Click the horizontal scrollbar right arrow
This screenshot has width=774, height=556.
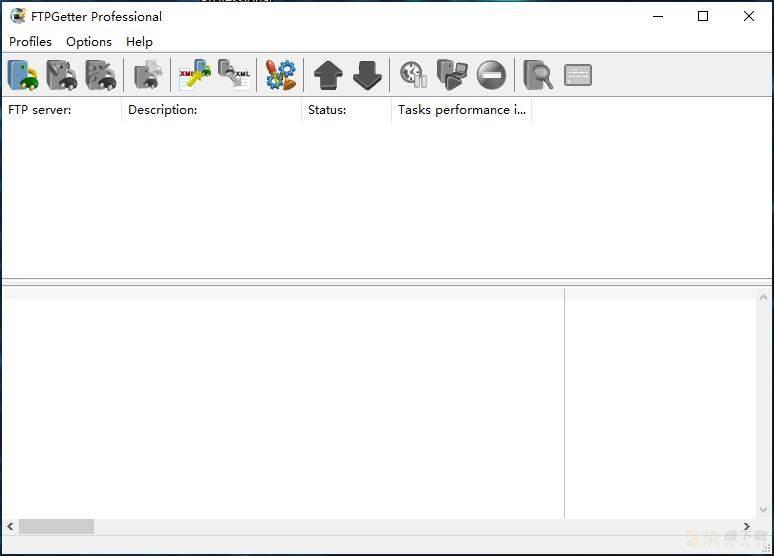point(747,526)
